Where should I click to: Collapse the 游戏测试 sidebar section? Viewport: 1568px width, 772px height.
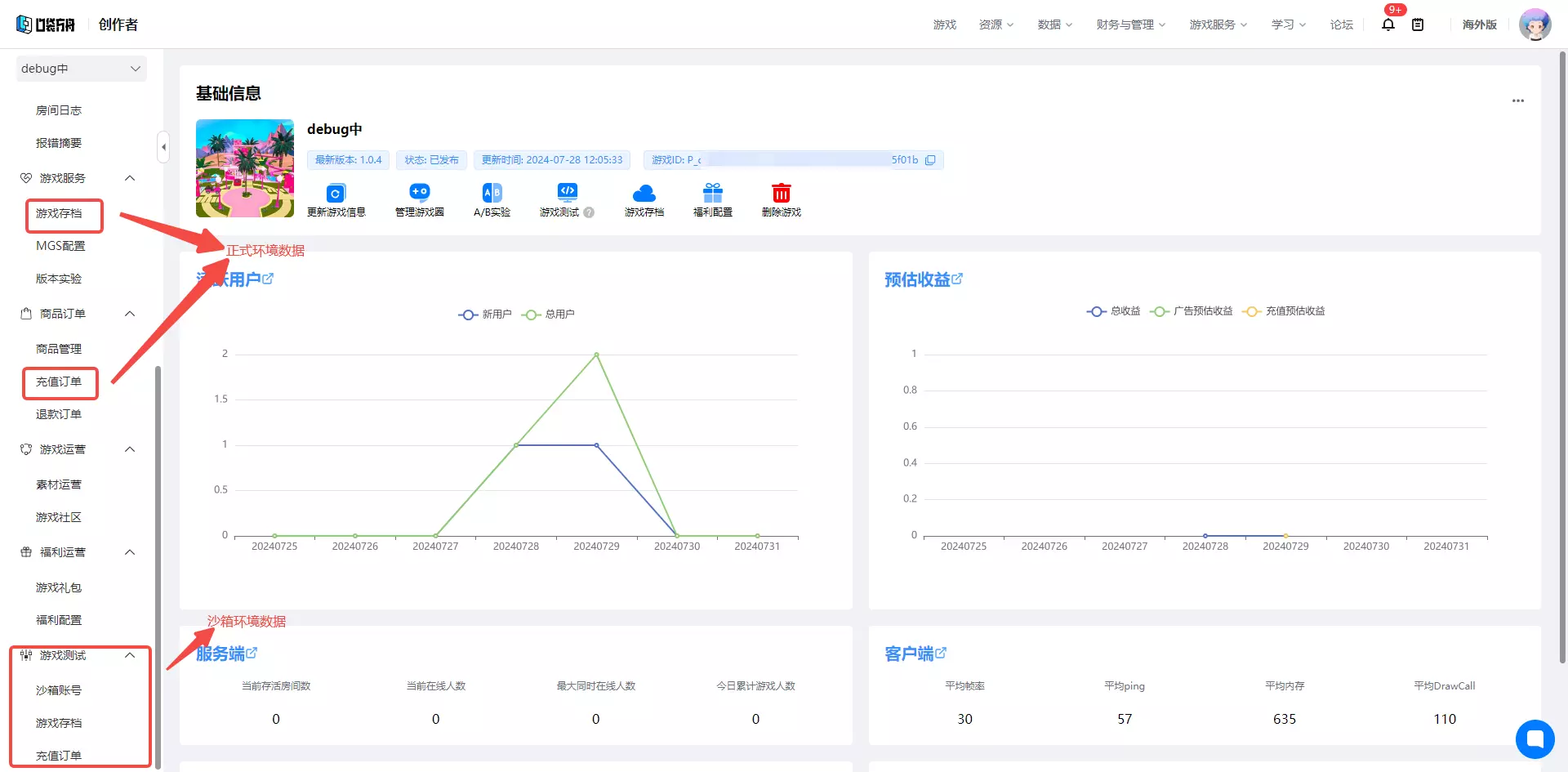click(130, 655)
